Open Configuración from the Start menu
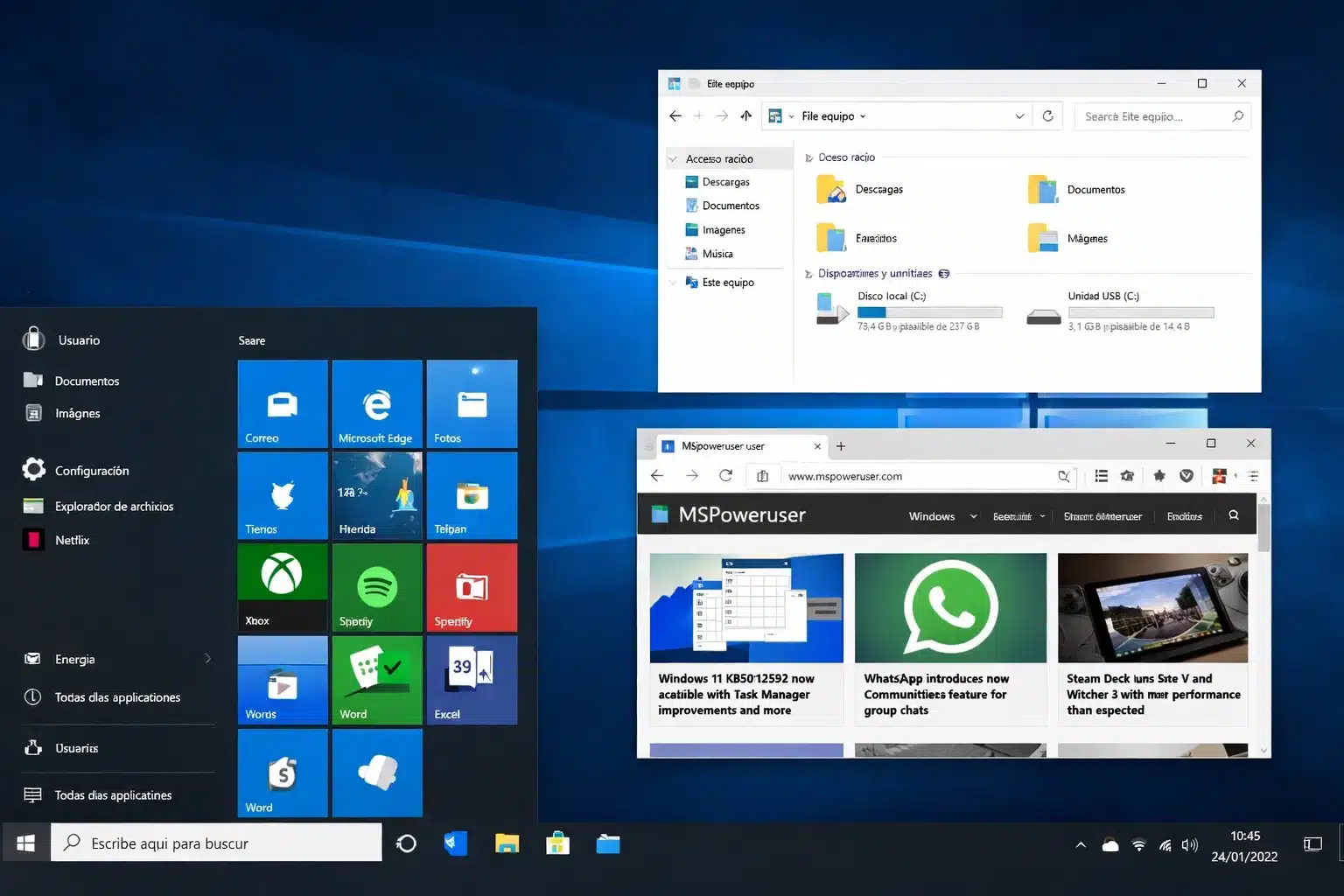This screenshot has height=896, width=1344. click(93, 470)
